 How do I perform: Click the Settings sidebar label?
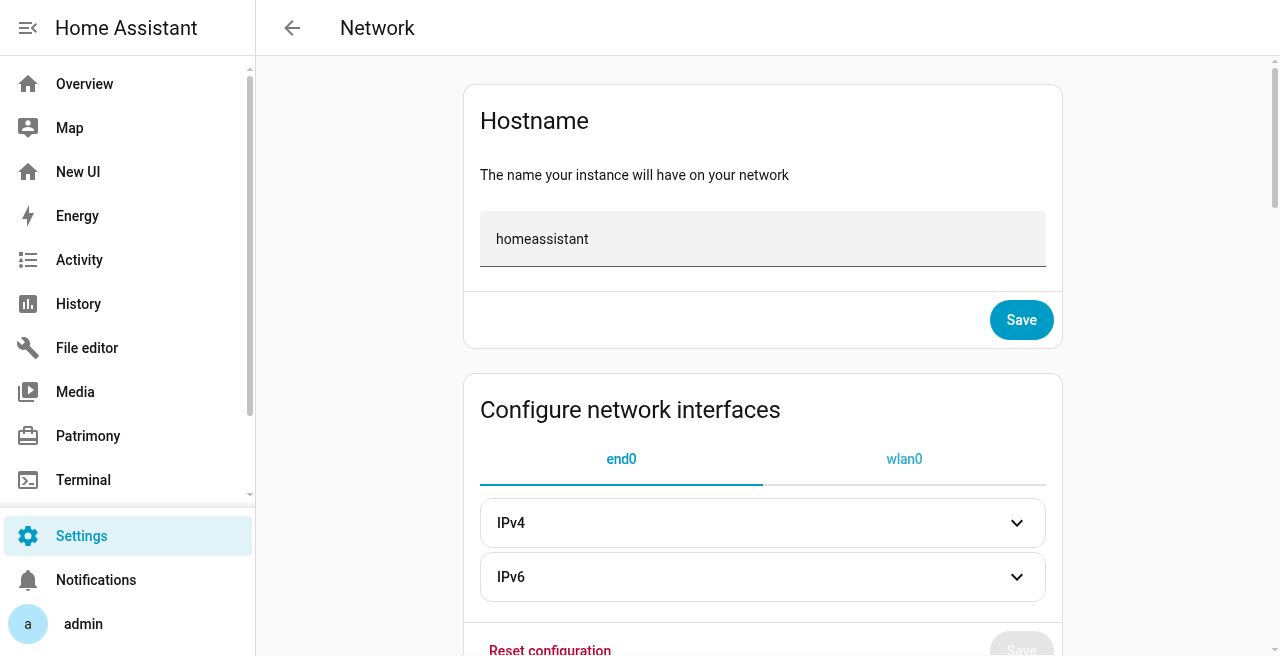82,536
